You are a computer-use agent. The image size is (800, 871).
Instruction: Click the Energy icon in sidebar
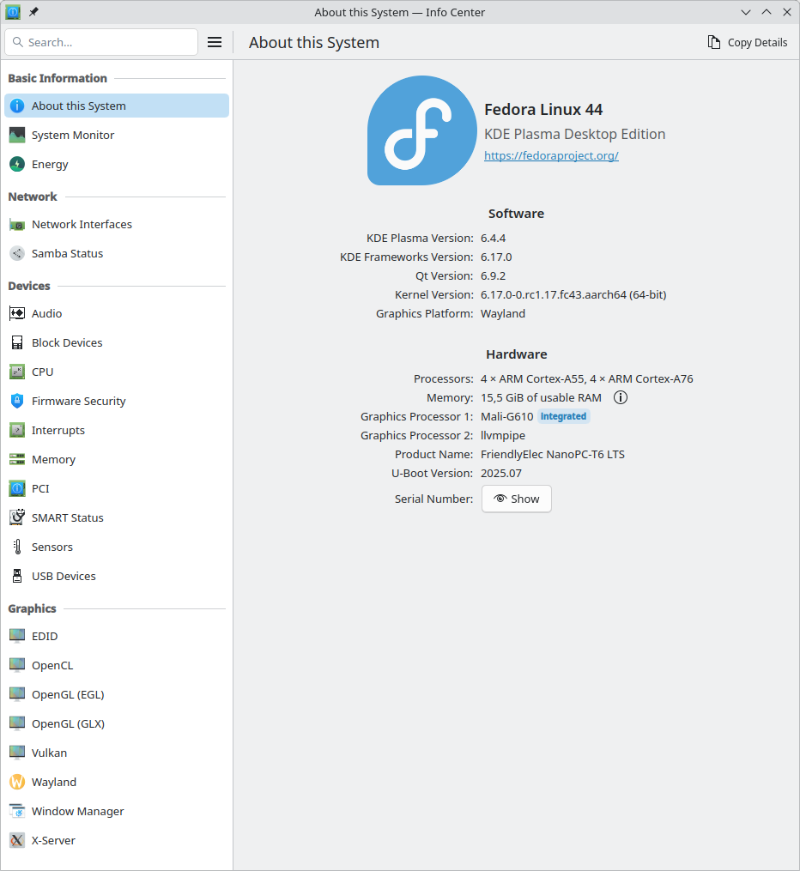[17, 164]
